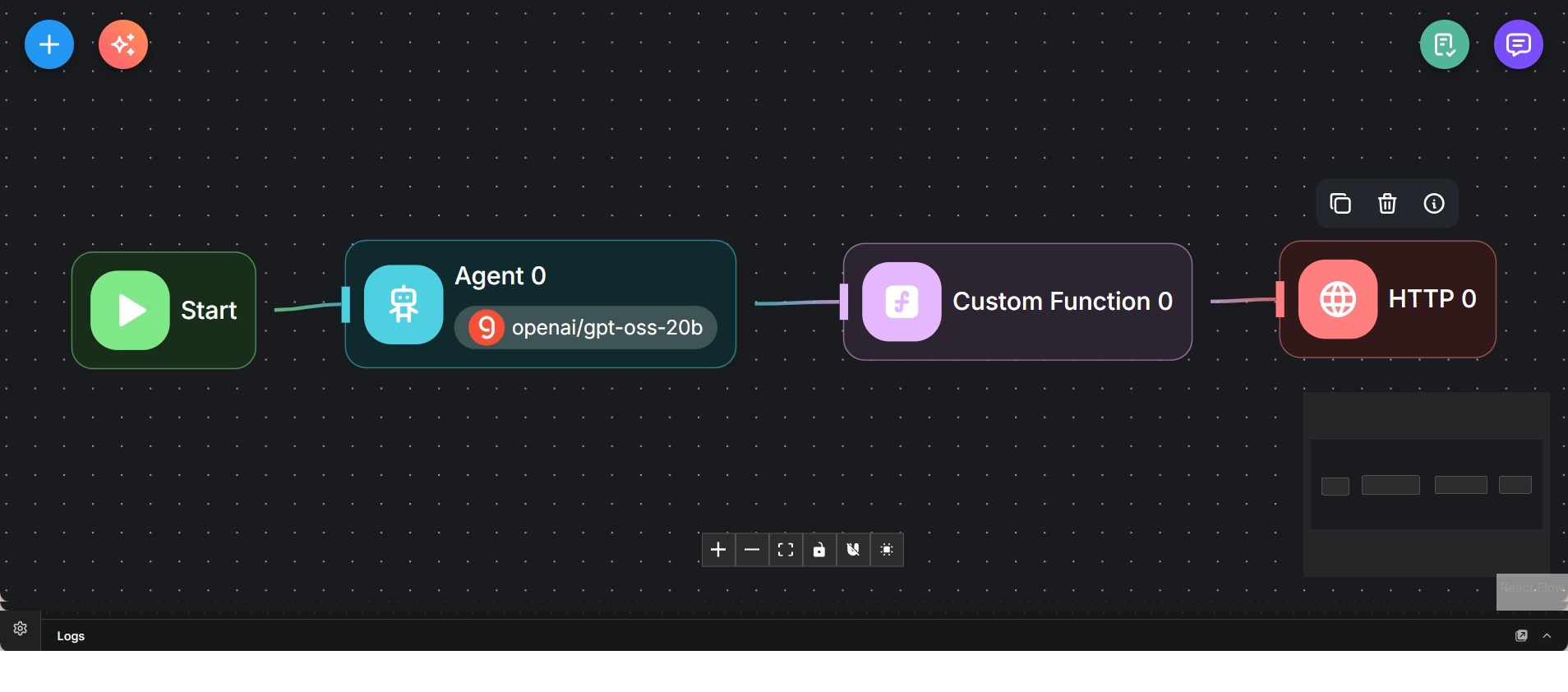The image size is (1568, 692).
Task: Open the AI sparkle assistant button
Action: [123, 44]
